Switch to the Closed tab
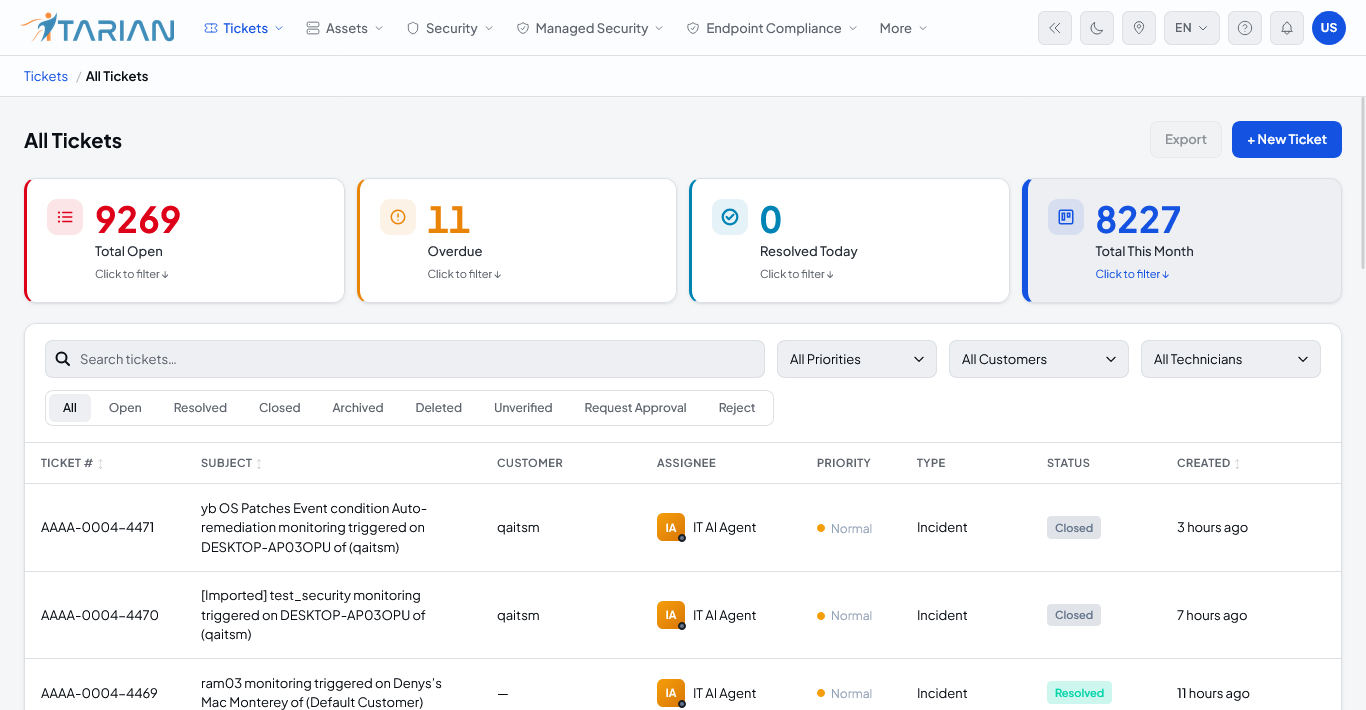Image resolution: width=1366 pixels, height=710 pixels. point(280,408)
